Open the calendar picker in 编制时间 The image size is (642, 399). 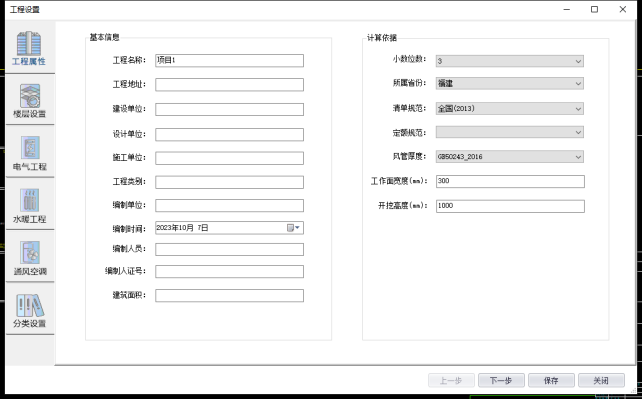point(293,228)
